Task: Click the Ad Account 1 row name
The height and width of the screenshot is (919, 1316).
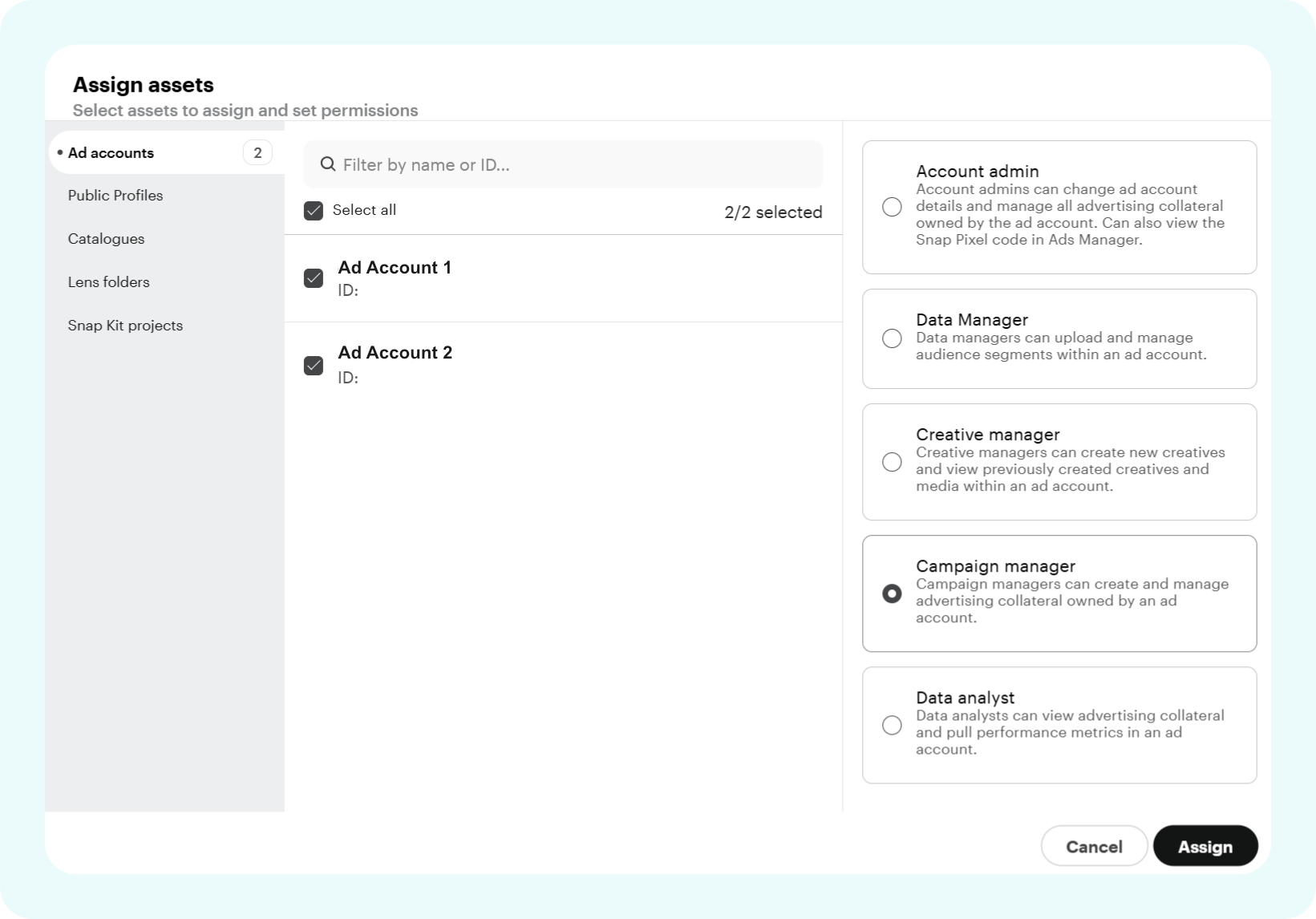Action: (x=395, y=268)
